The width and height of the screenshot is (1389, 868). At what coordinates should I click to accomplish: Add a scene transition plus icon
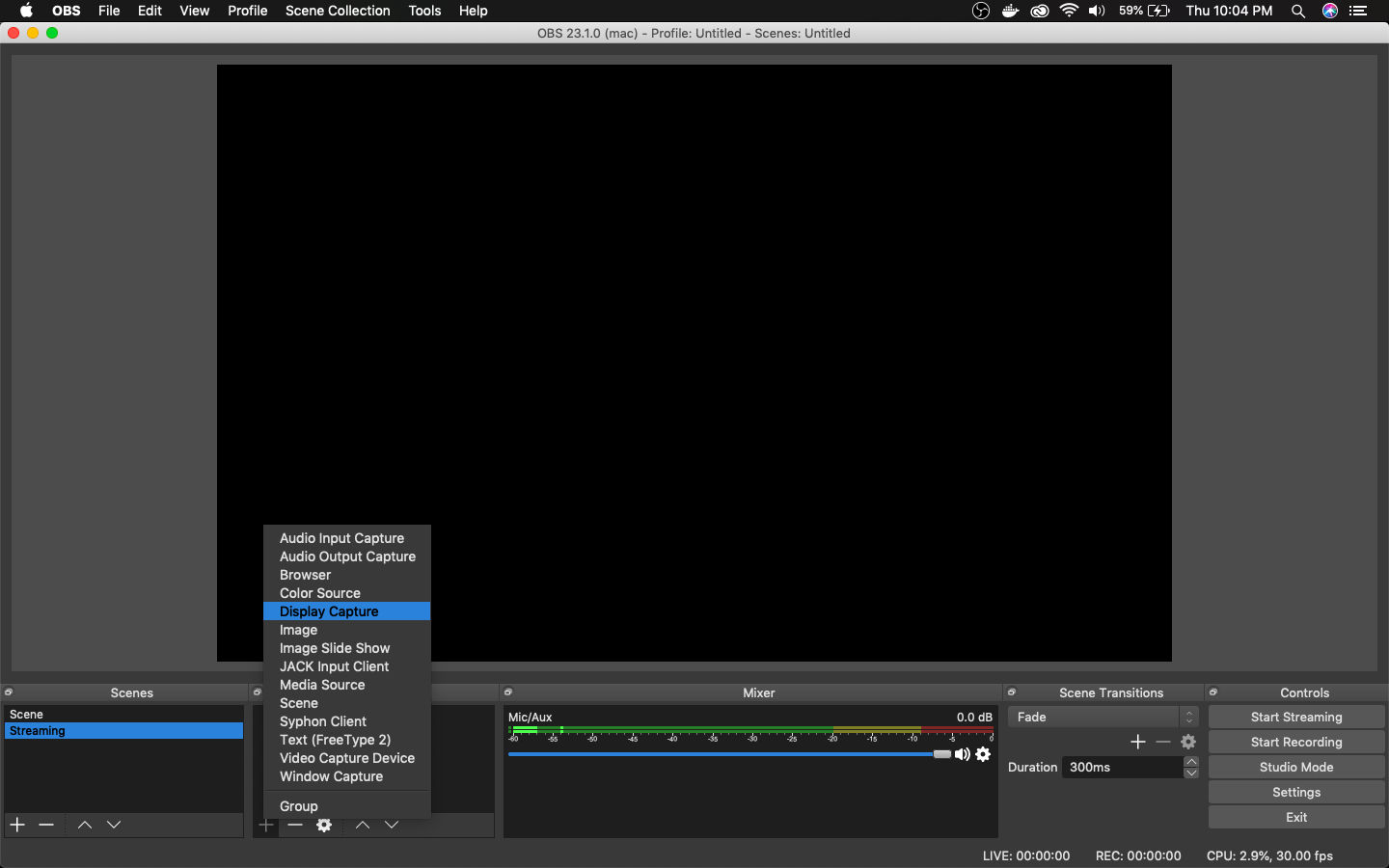1138,742
